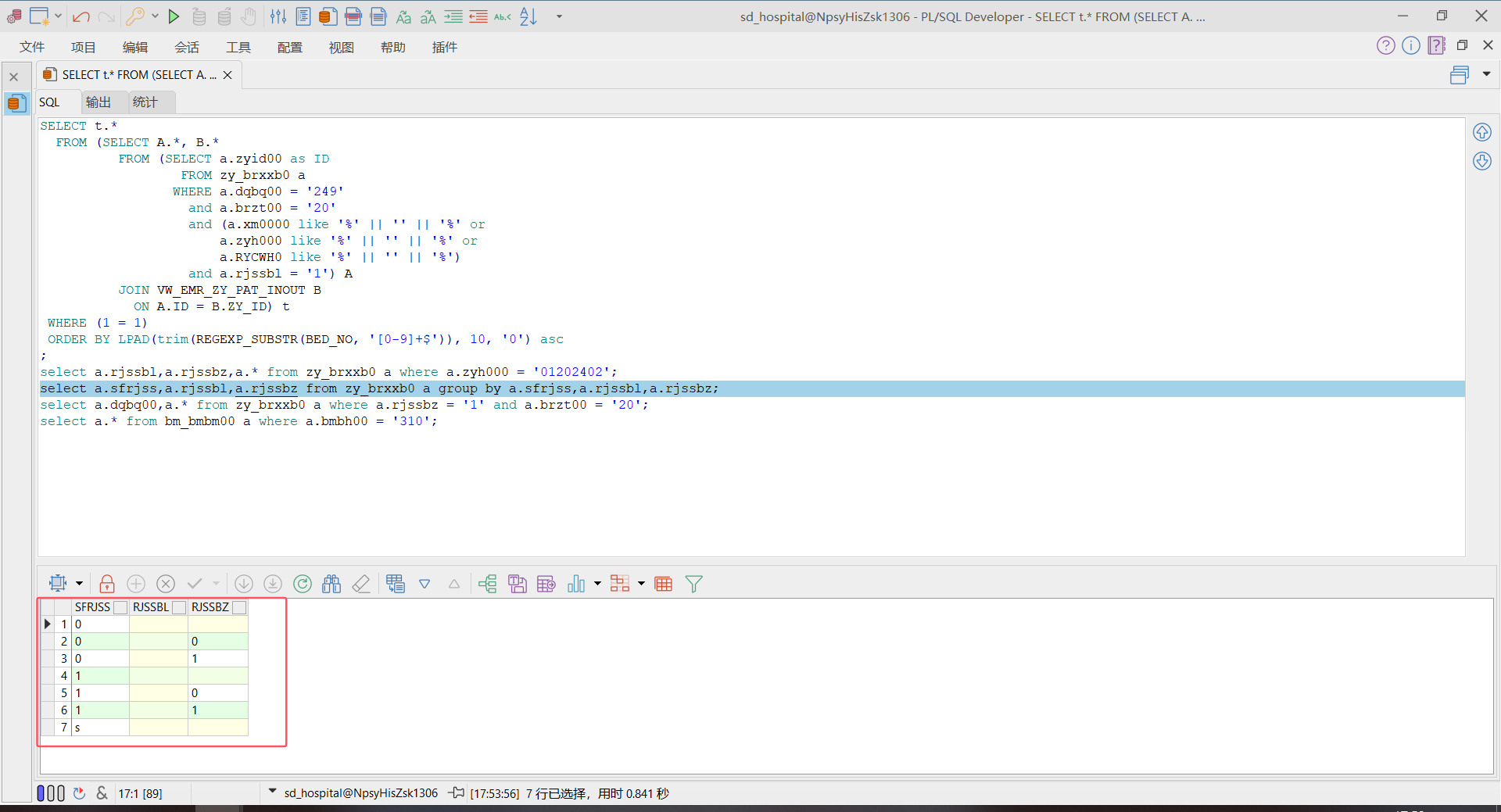Open the 帮助 menu
The image size is (1501, 812).
tap(393, 48)
